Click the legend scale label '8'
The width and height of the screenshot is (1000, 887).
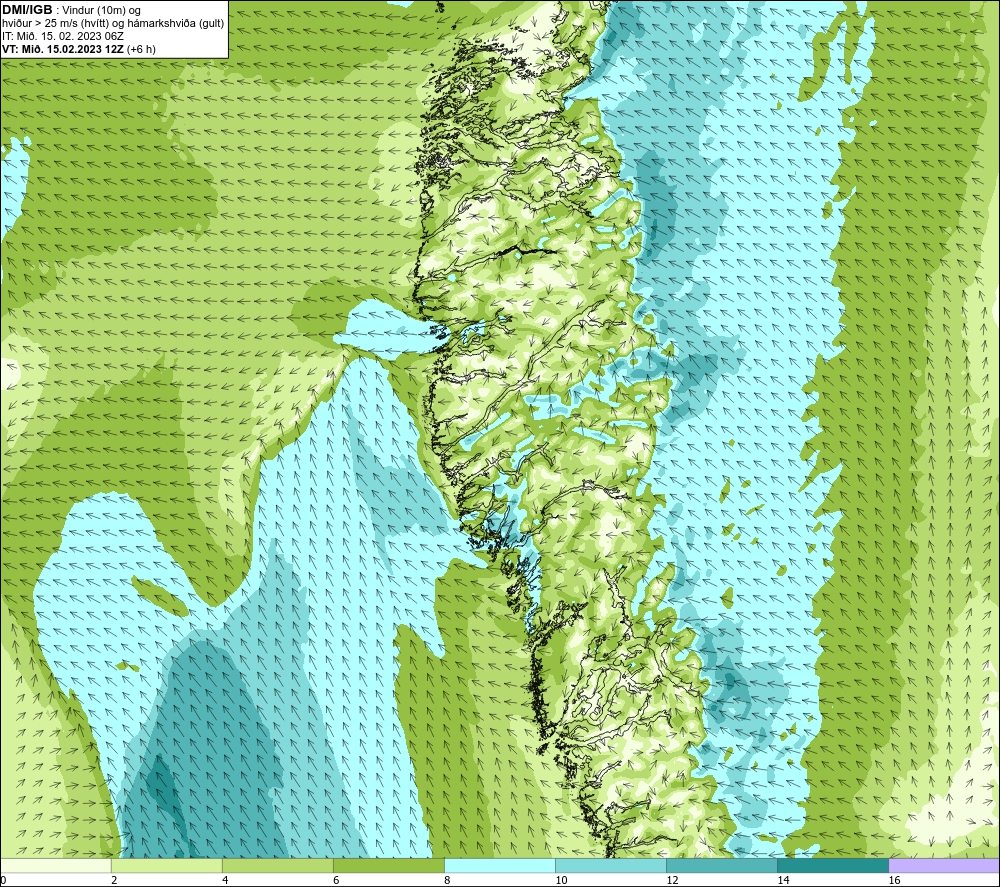[446, 880]
